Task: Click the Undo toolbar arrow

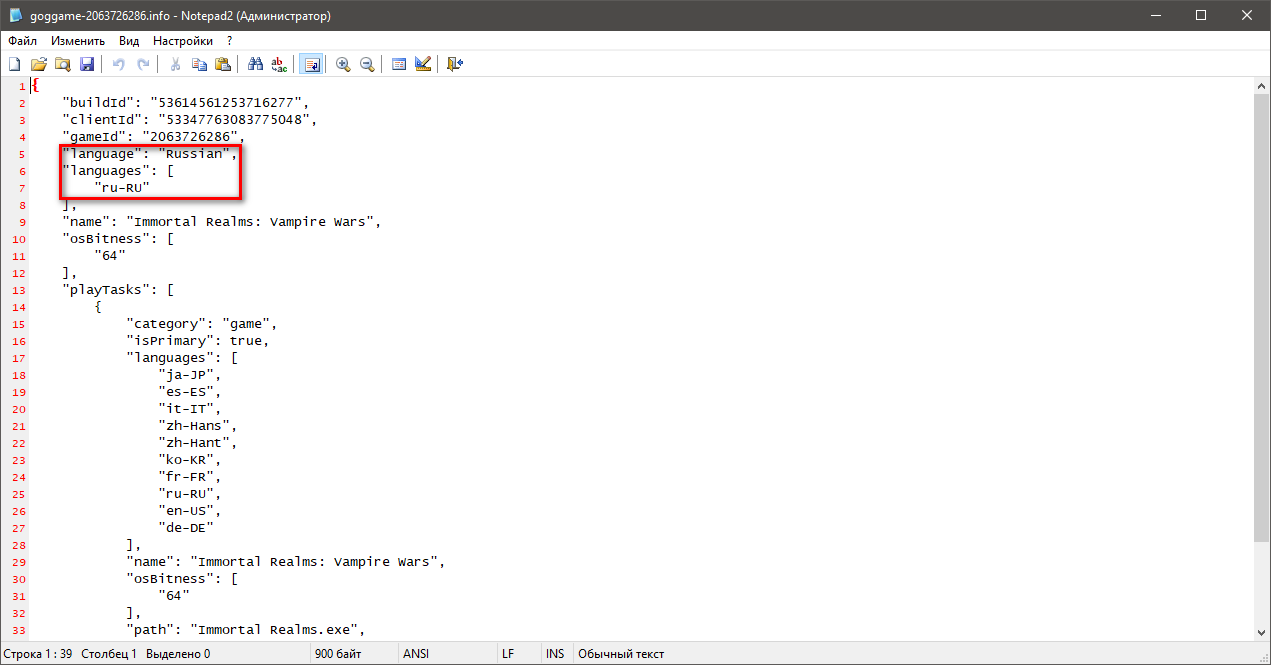Action: (119, 64)
